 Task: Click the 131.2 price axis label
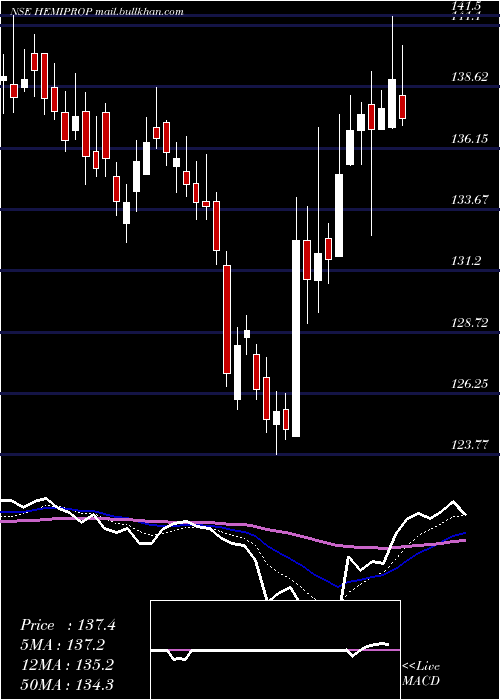tap(467, 261)
